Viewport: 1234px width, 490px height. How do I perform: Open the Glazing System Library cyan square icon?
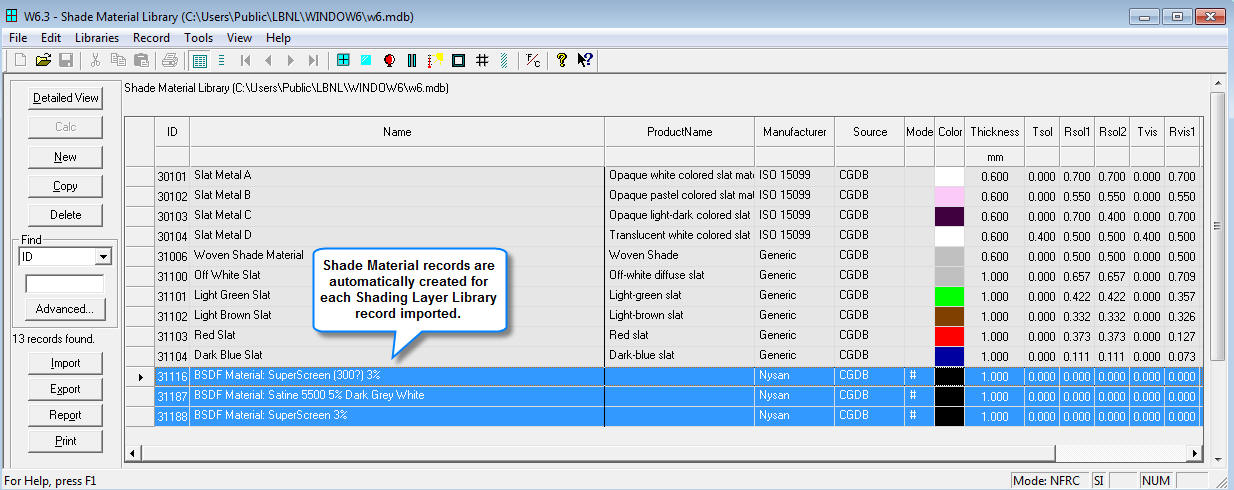coord(366,60)
